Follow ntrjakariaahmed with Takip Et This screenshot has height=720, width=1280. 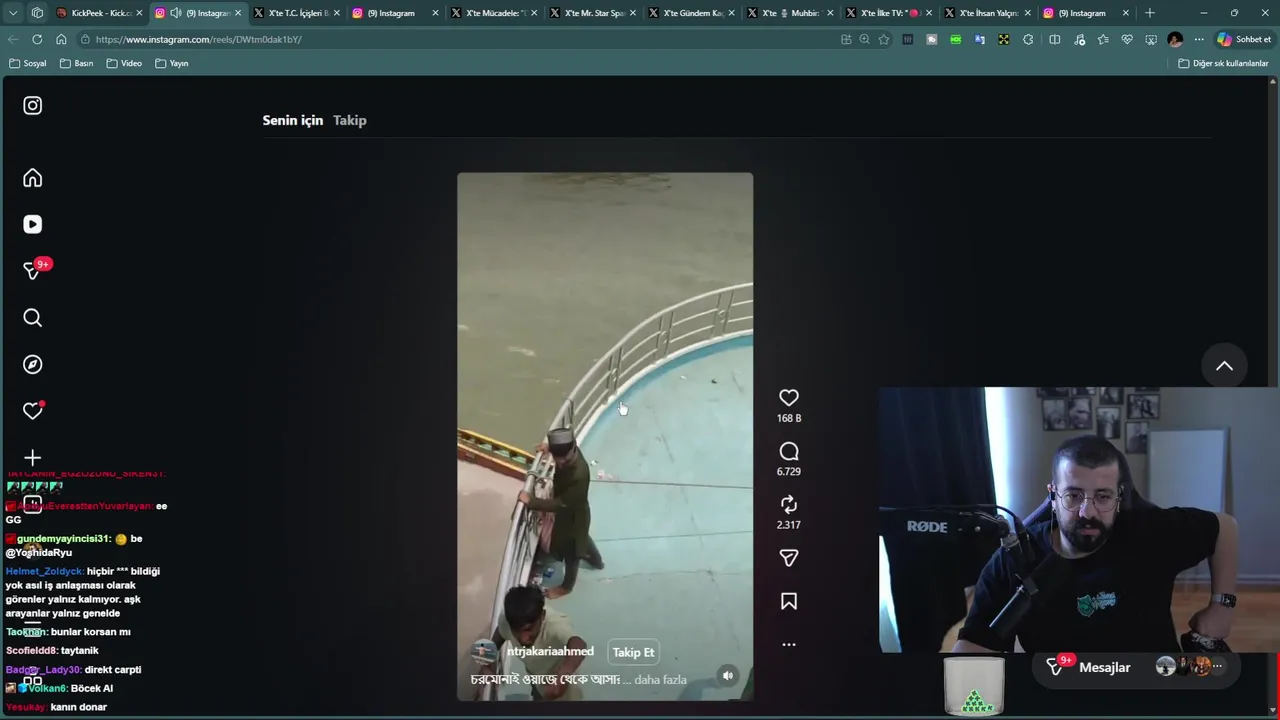[x=633, y=652]
